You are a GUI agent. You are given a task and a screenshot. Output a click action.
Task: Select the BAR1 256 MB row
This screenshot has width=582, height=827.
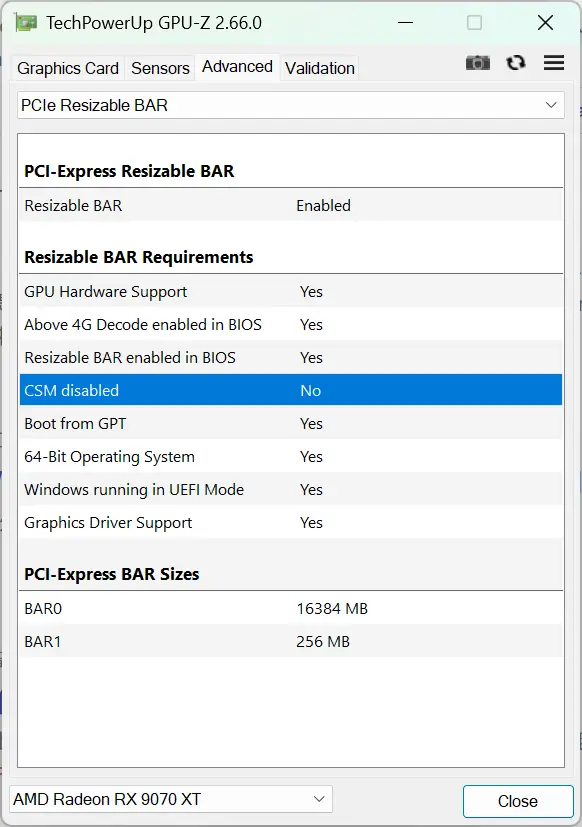coord(291,641)
